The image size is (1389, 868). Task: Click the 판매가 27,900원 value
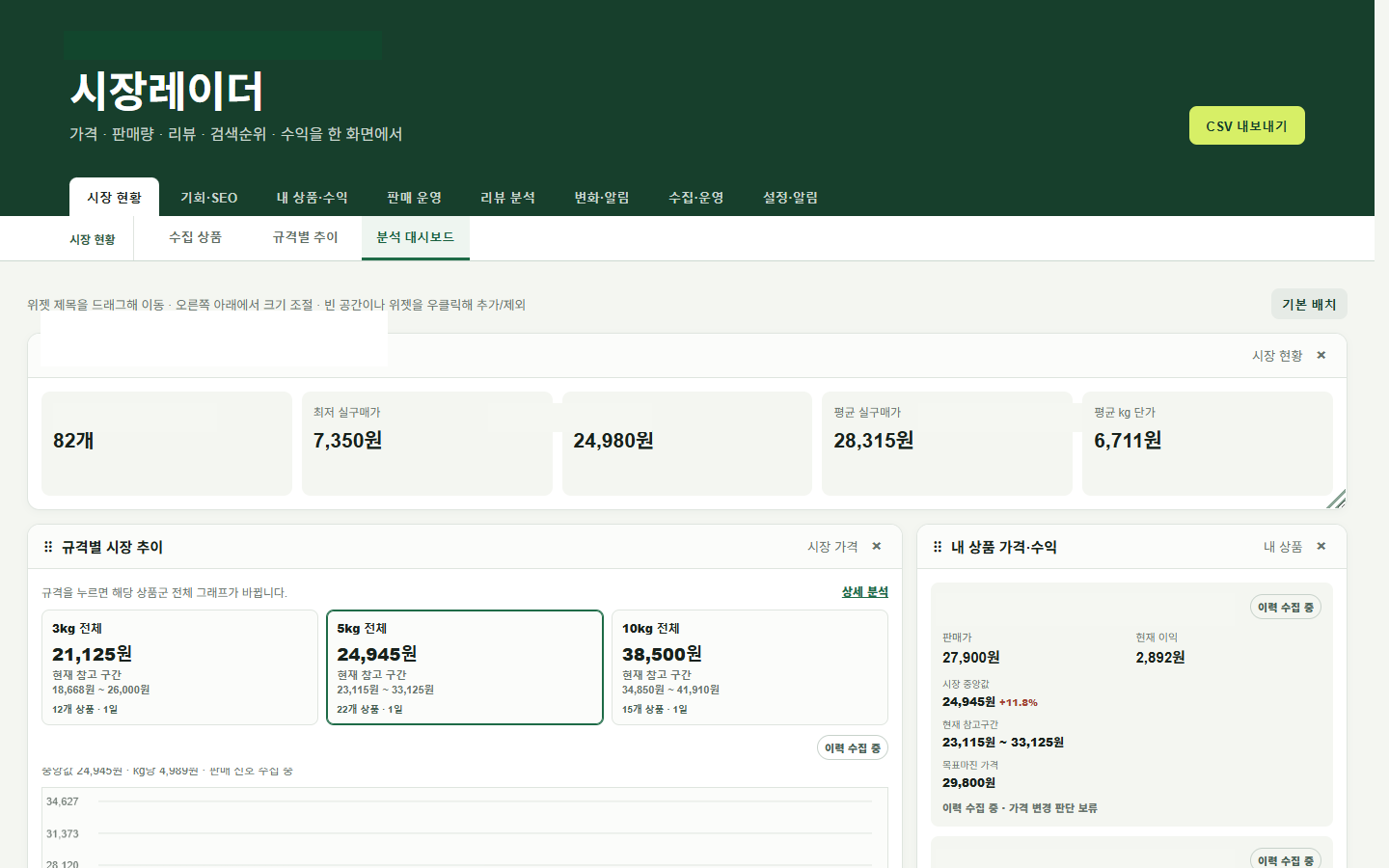pyautogui.click(x=970, y=658)
